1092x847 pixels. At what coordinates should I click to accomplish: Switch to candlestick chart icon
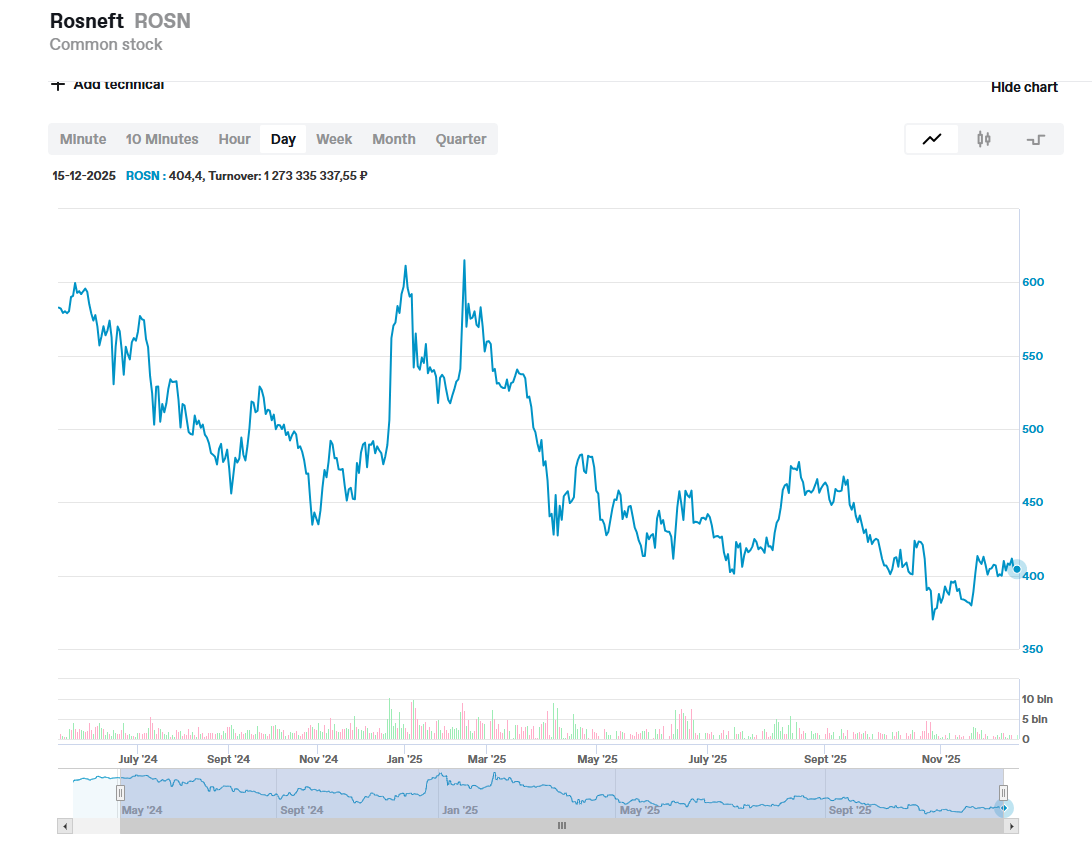click(983, 139)
